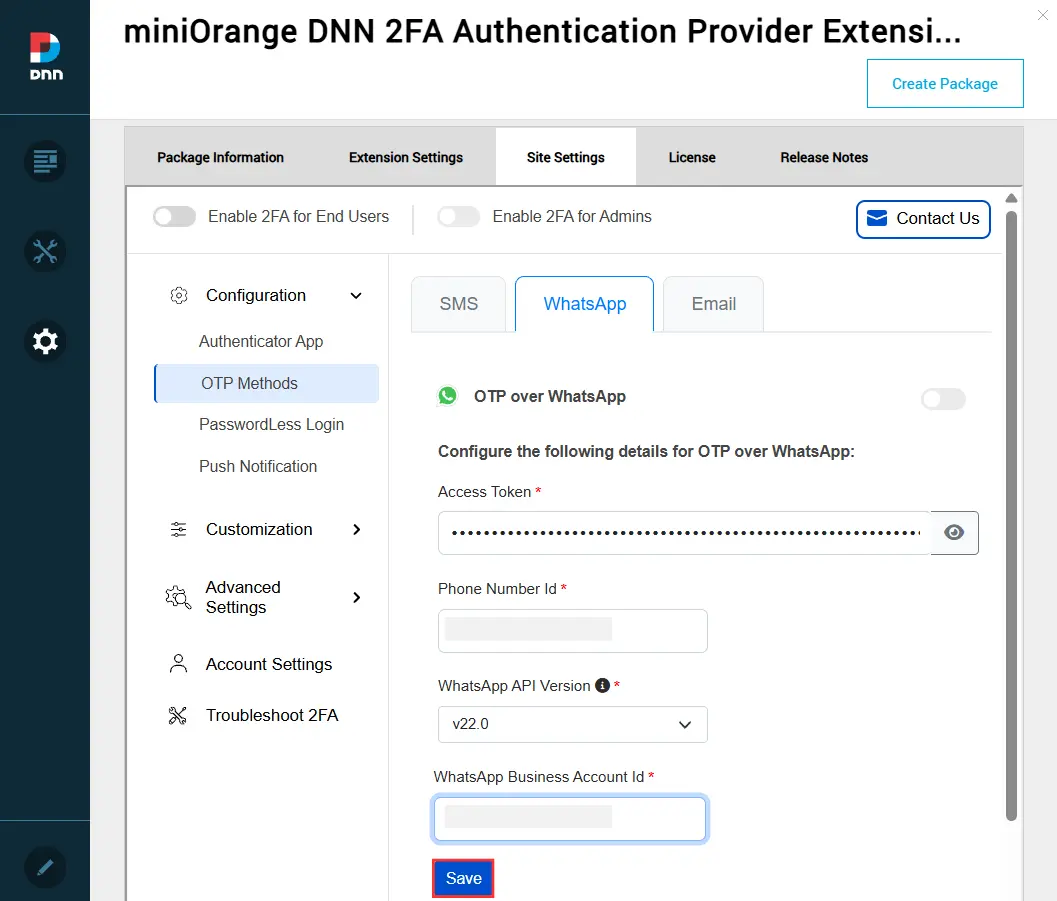
Task: Open the Manage tools icon in the sidebar
Action: pos(45,251)
